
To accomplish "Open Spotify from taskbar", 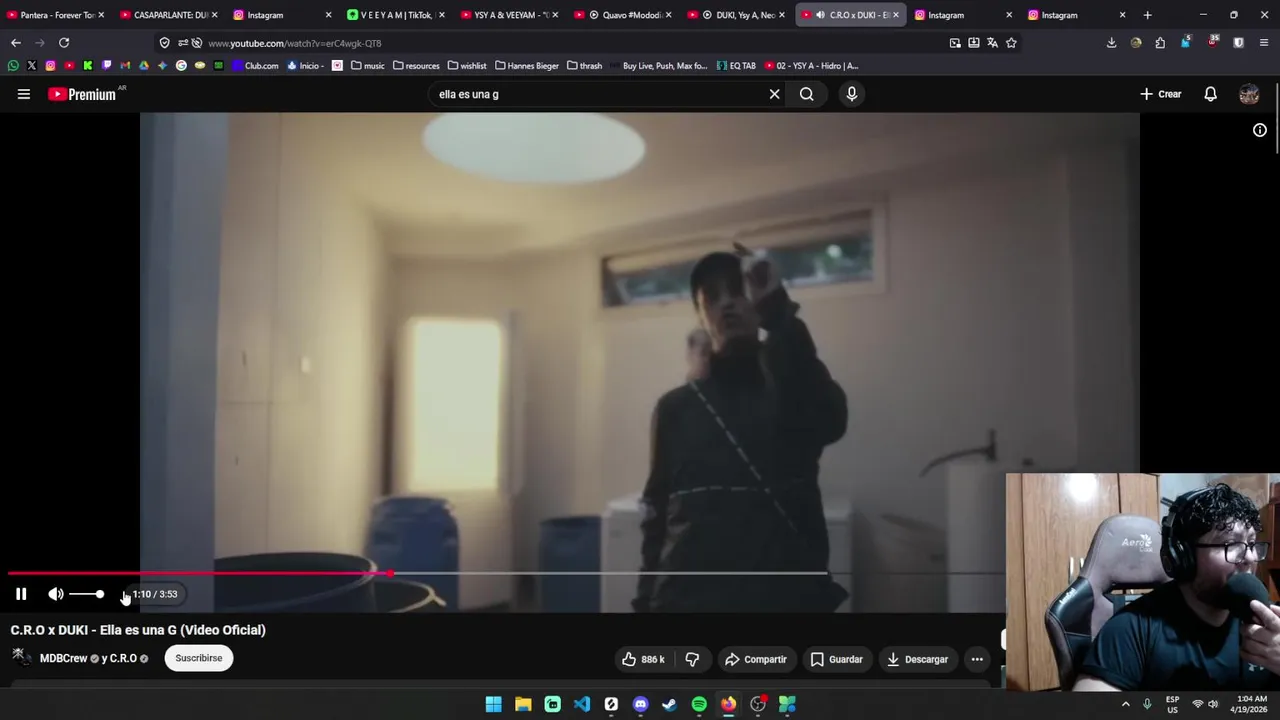I will 699,705.
